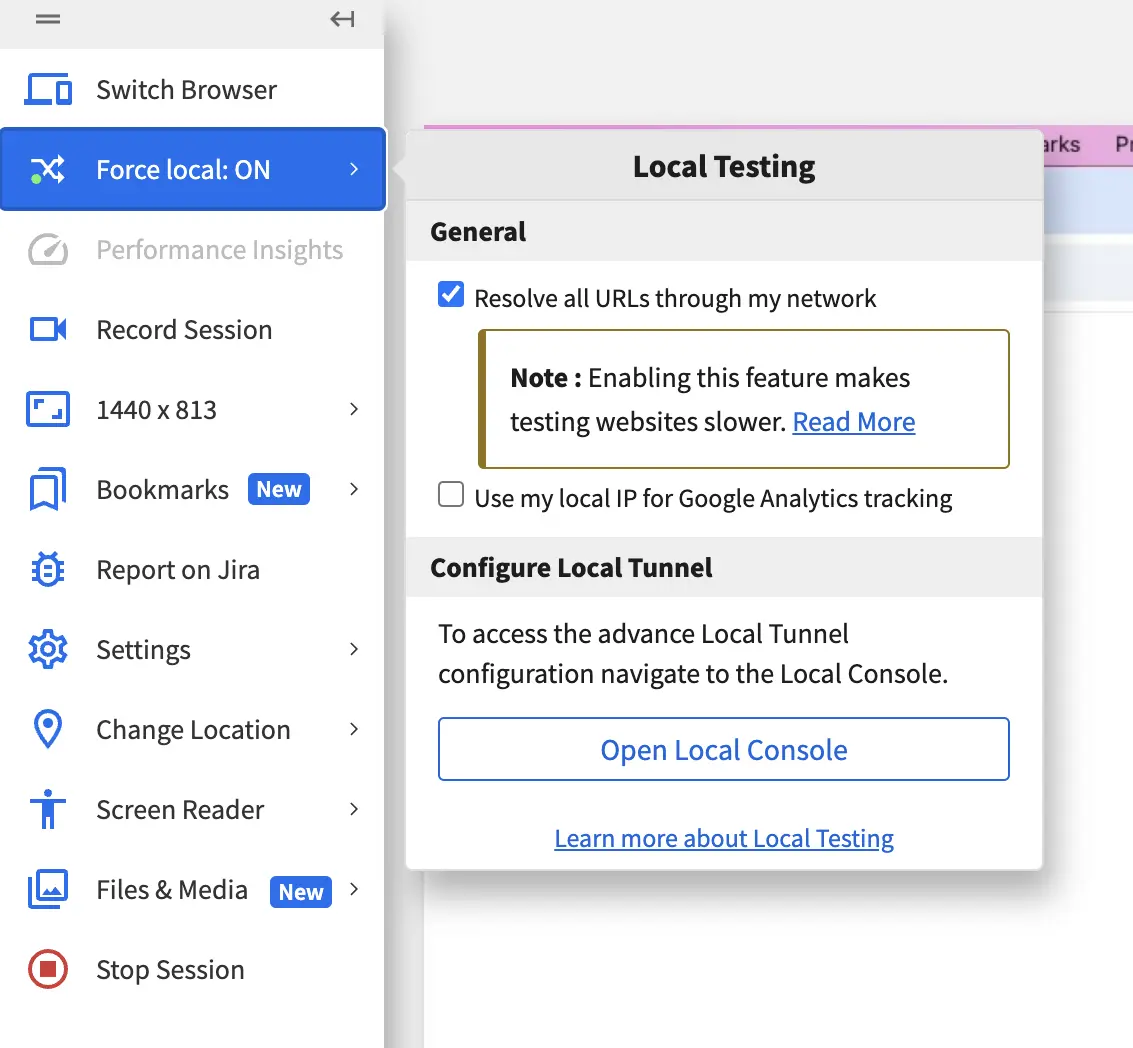Expand the Bookmarks submenu chevron
The image size is (1133, 1048).
[x=354, y=489]
